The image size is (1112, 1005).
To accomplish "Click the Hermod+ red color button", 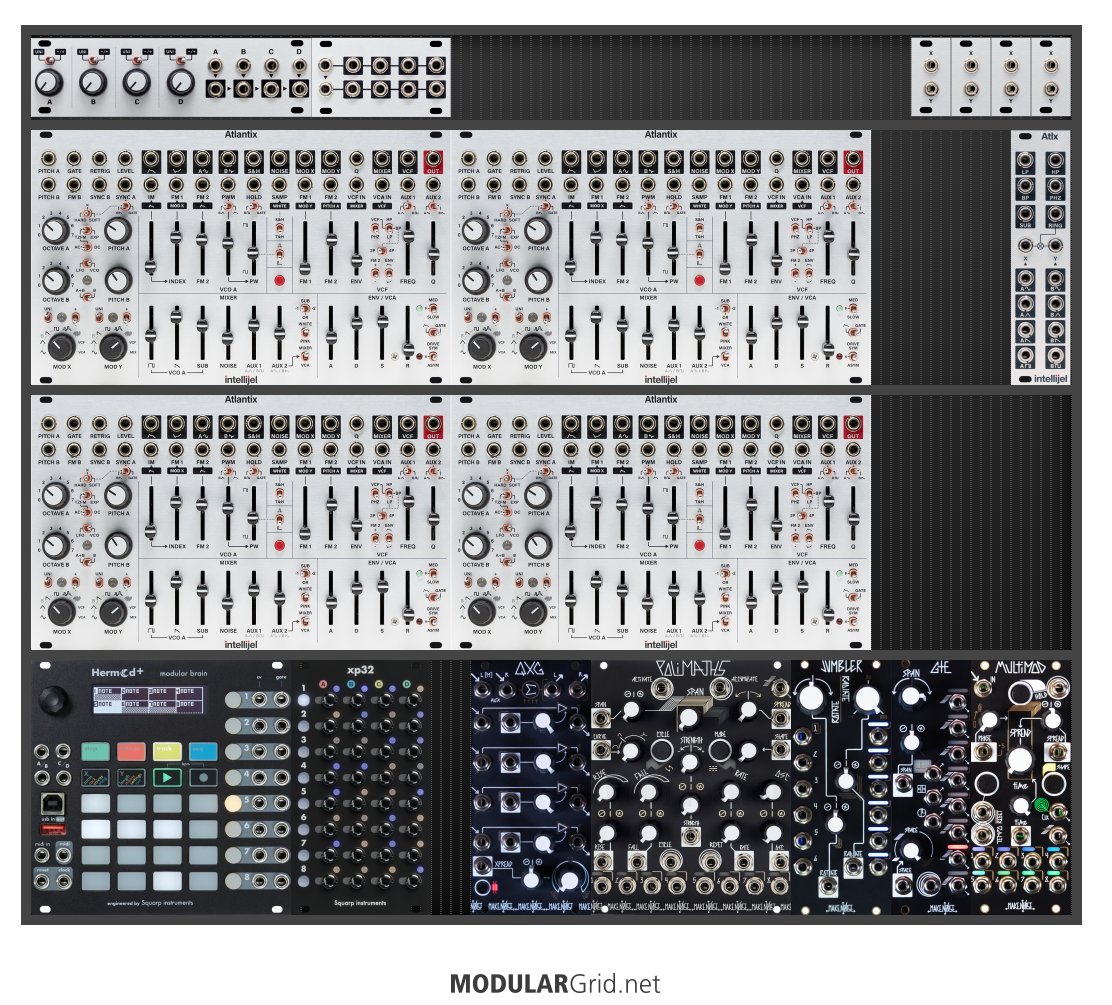I will [131, 752].
